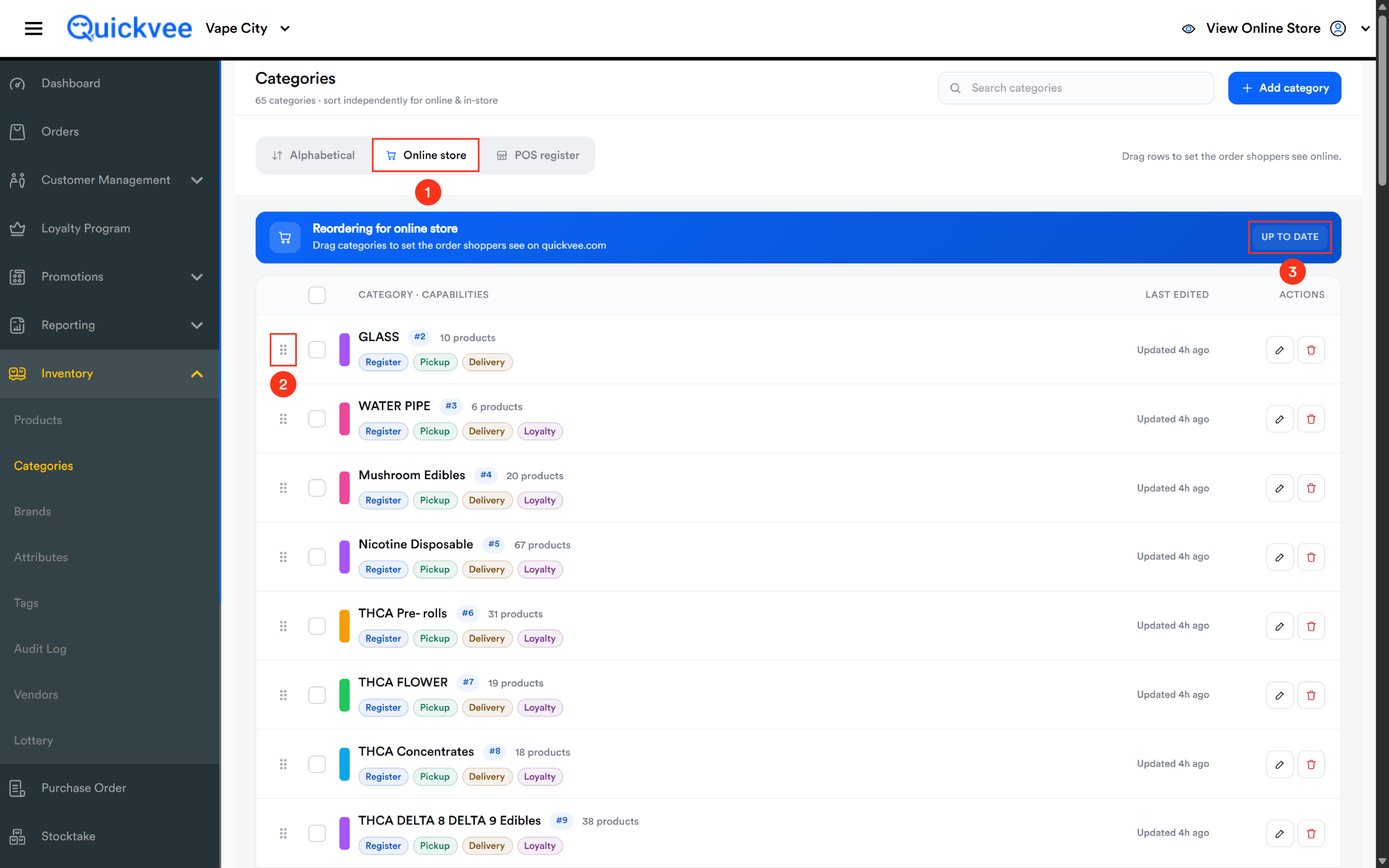Check the THCA Pre- rolls category checkbox
The width and height of the screenshot is (1389, 868).
[x=317, y=626]
